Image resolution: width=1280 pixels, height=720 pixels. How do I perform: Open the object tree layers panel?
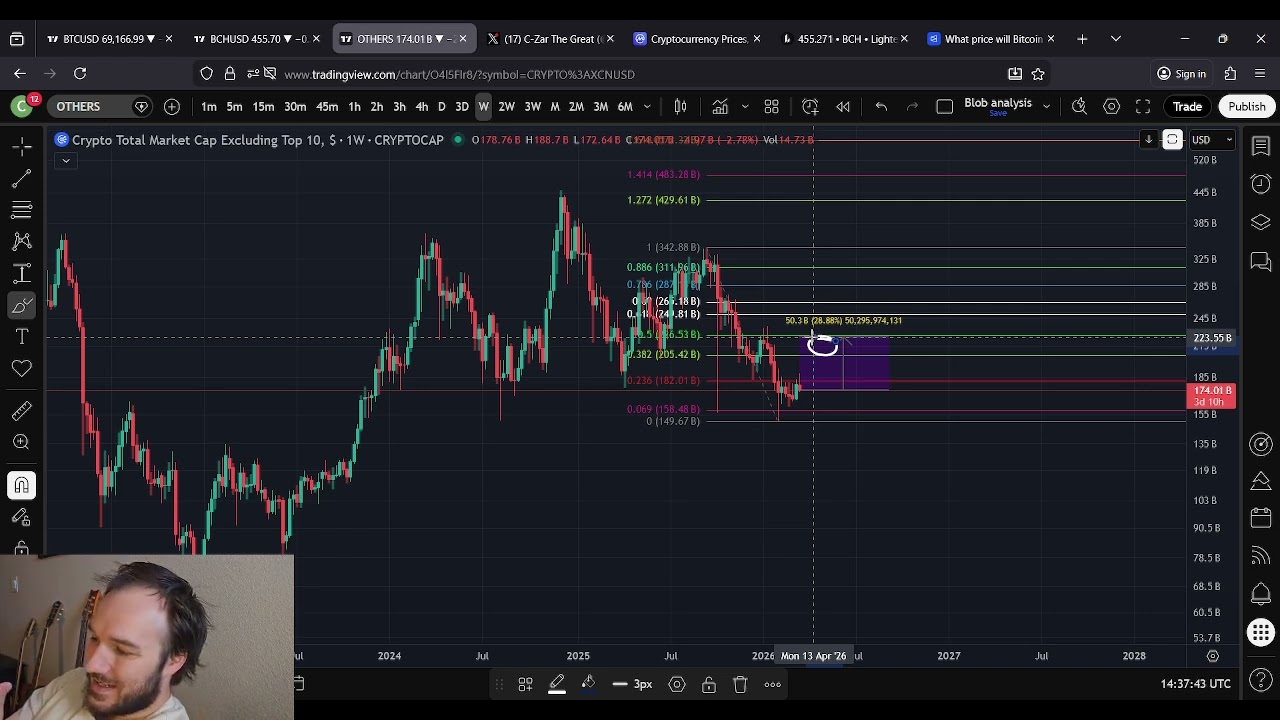1261,222
